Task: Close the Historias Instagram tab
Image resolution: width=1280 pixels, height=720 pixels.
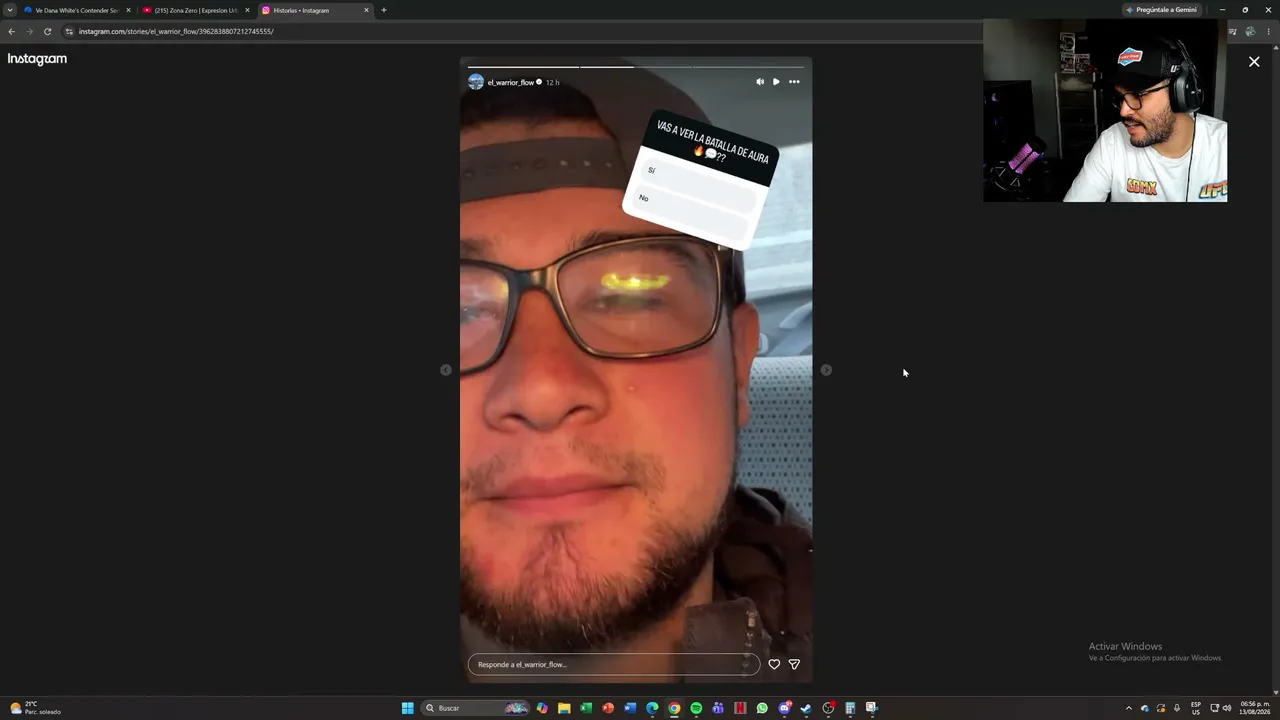Action: point(366,10)
